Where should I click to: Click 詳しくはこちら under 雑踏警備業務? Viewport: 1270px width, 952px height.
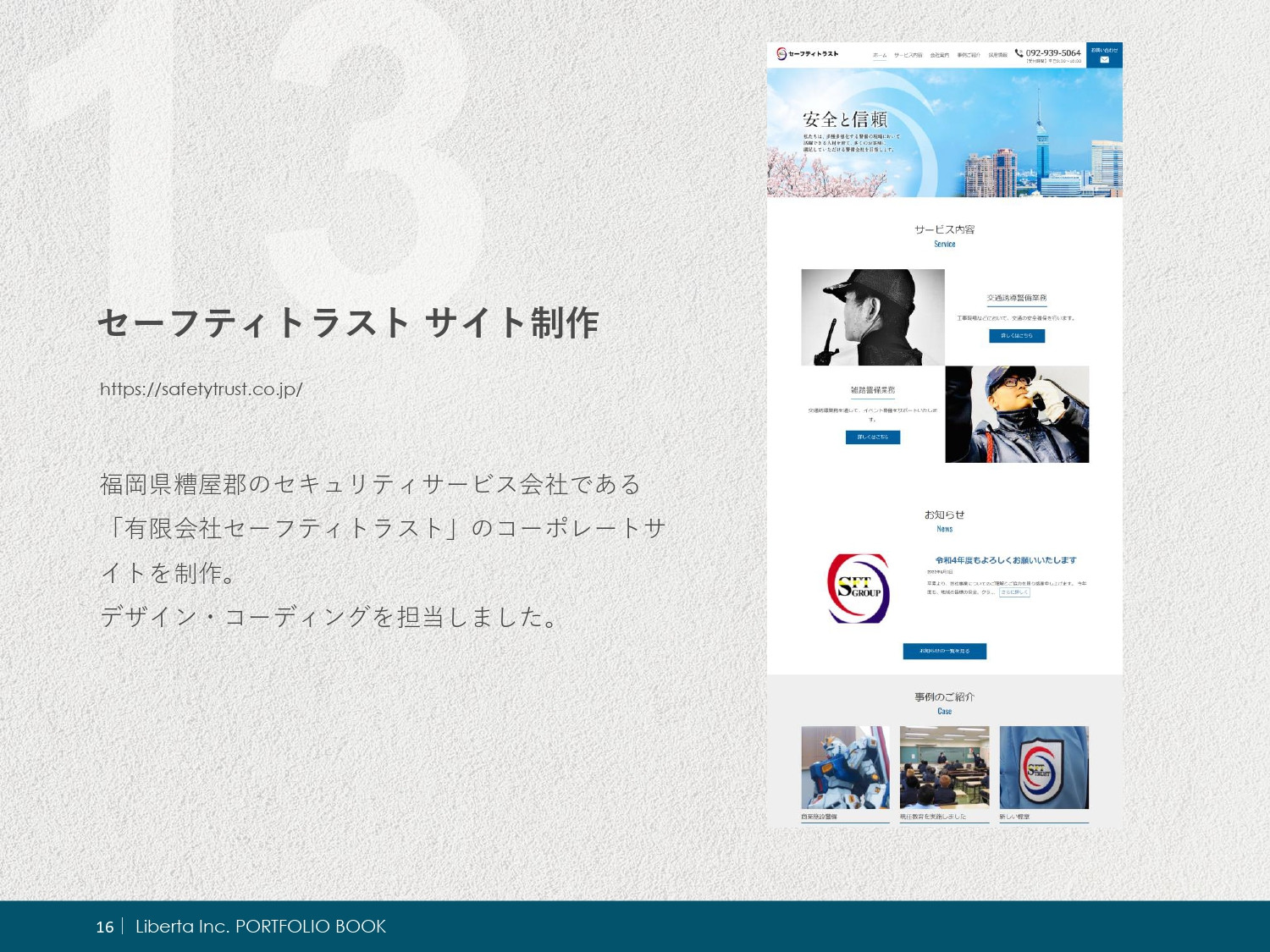click(x=872, y=437)
